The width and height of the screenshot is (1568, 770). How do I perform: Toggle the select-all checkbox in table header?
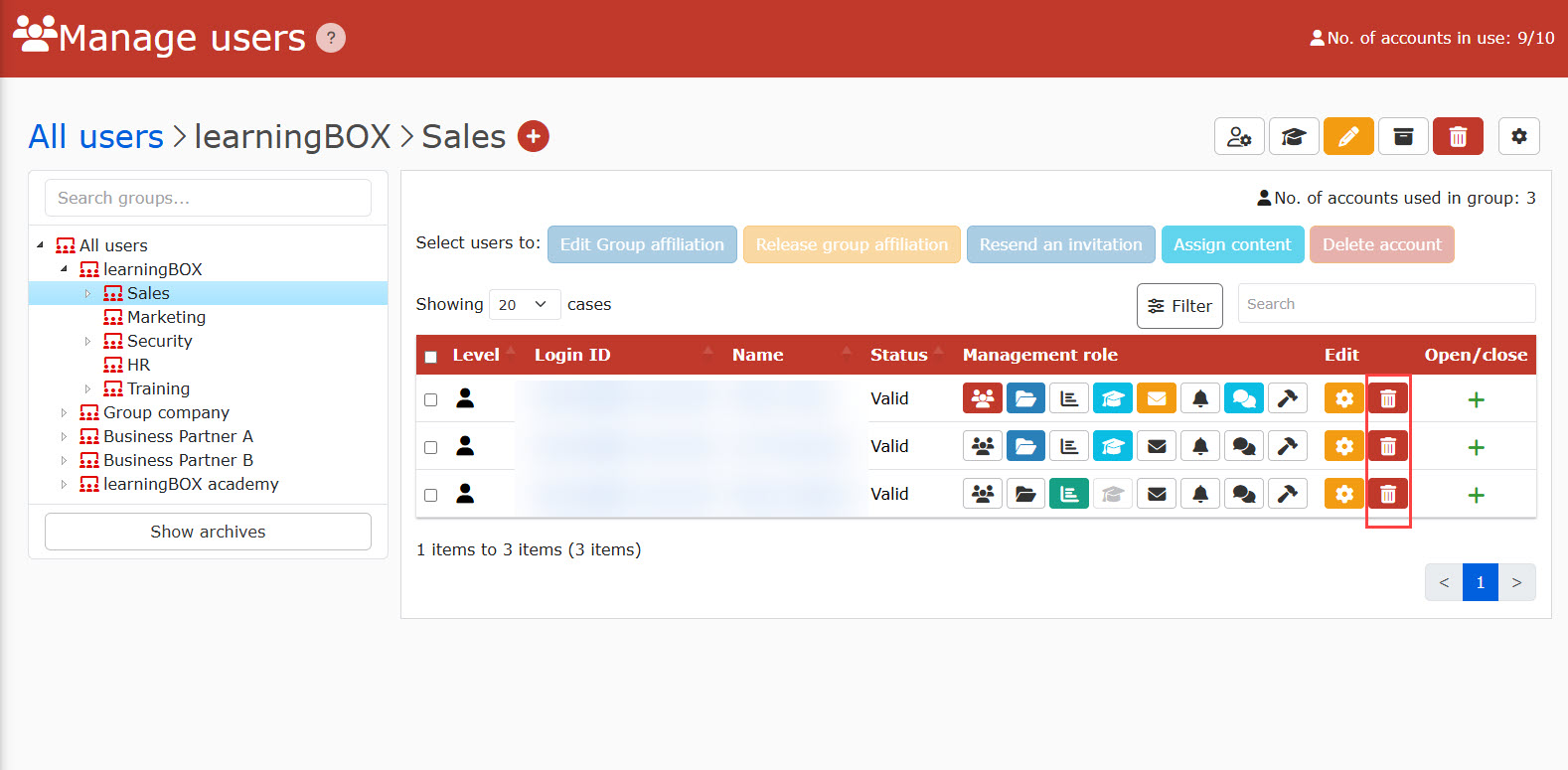pos(431,357)
